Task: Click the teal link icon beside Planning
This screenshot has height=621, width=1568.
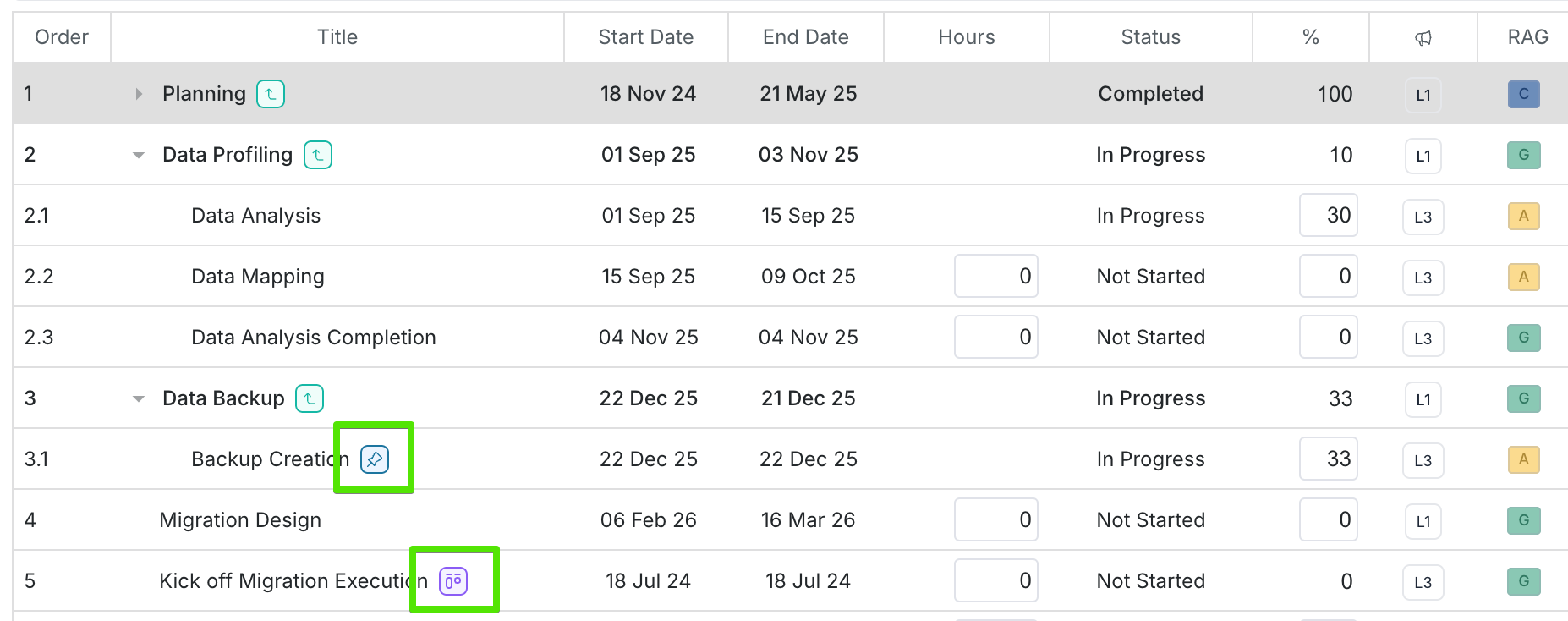Action: tap(271, 94)
